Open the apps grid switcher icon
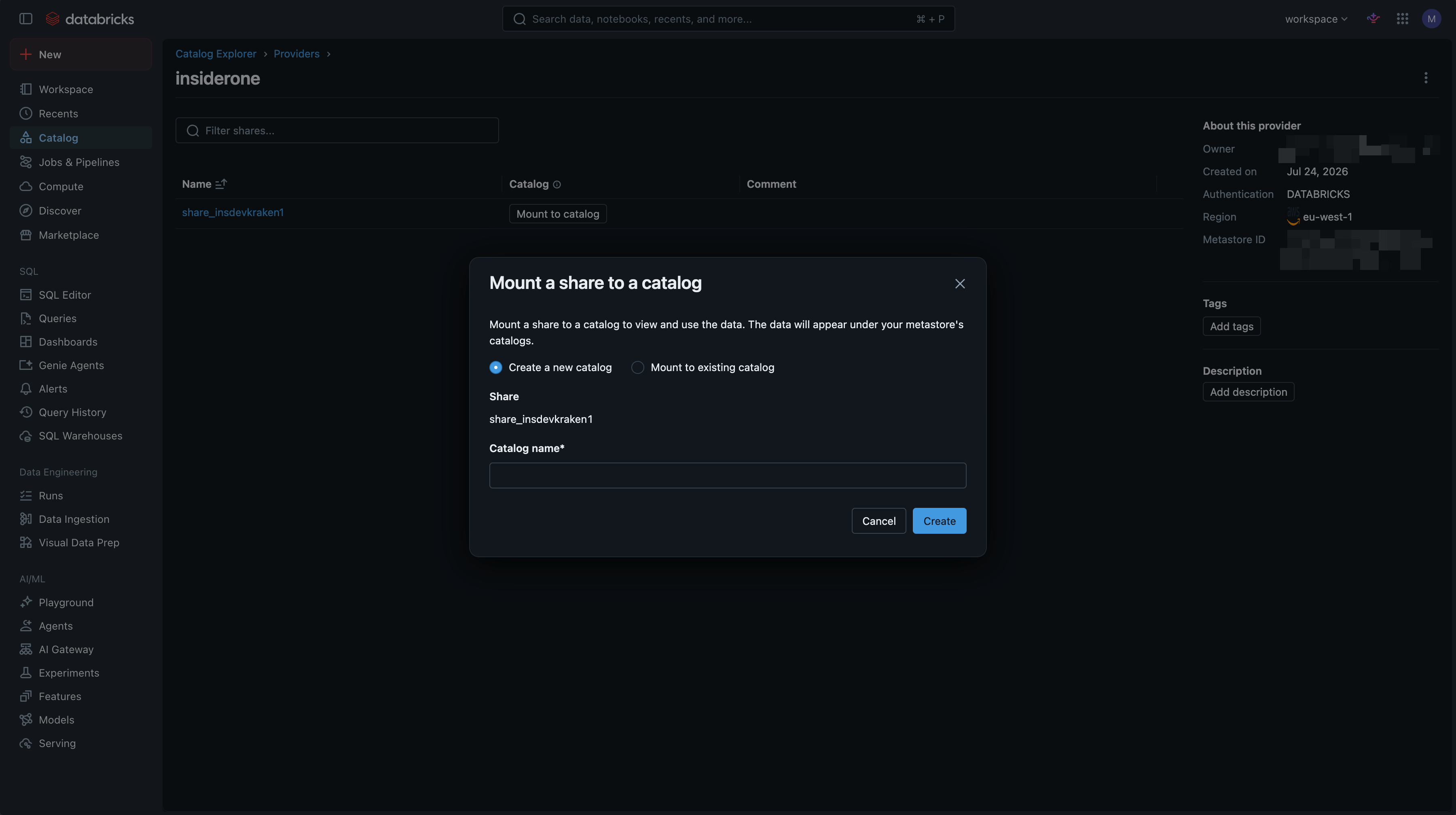Screen dimensions: 1456x815 (1402, 19)
